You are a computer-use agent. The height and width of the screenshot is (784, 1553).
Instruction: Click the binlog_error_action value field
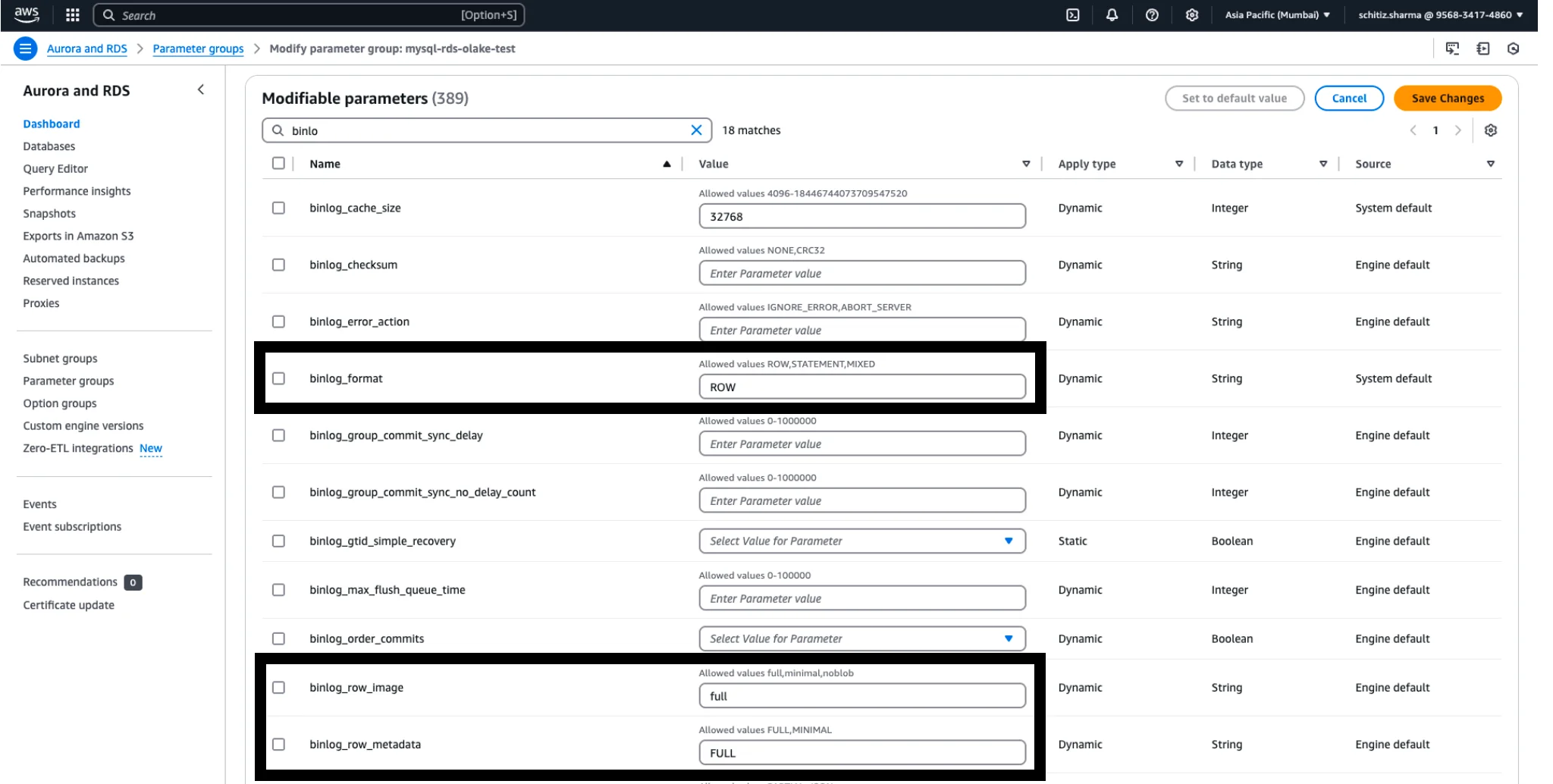tap(861, 331)
